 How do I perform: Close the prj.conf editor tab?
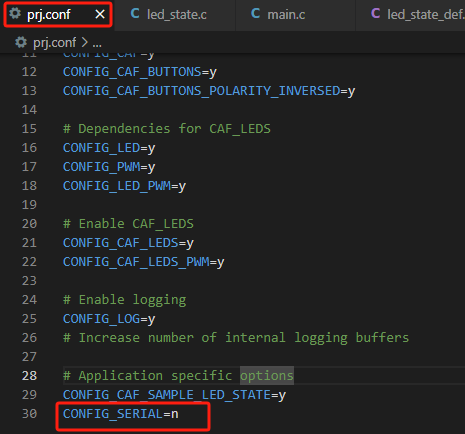coord(100,14)
